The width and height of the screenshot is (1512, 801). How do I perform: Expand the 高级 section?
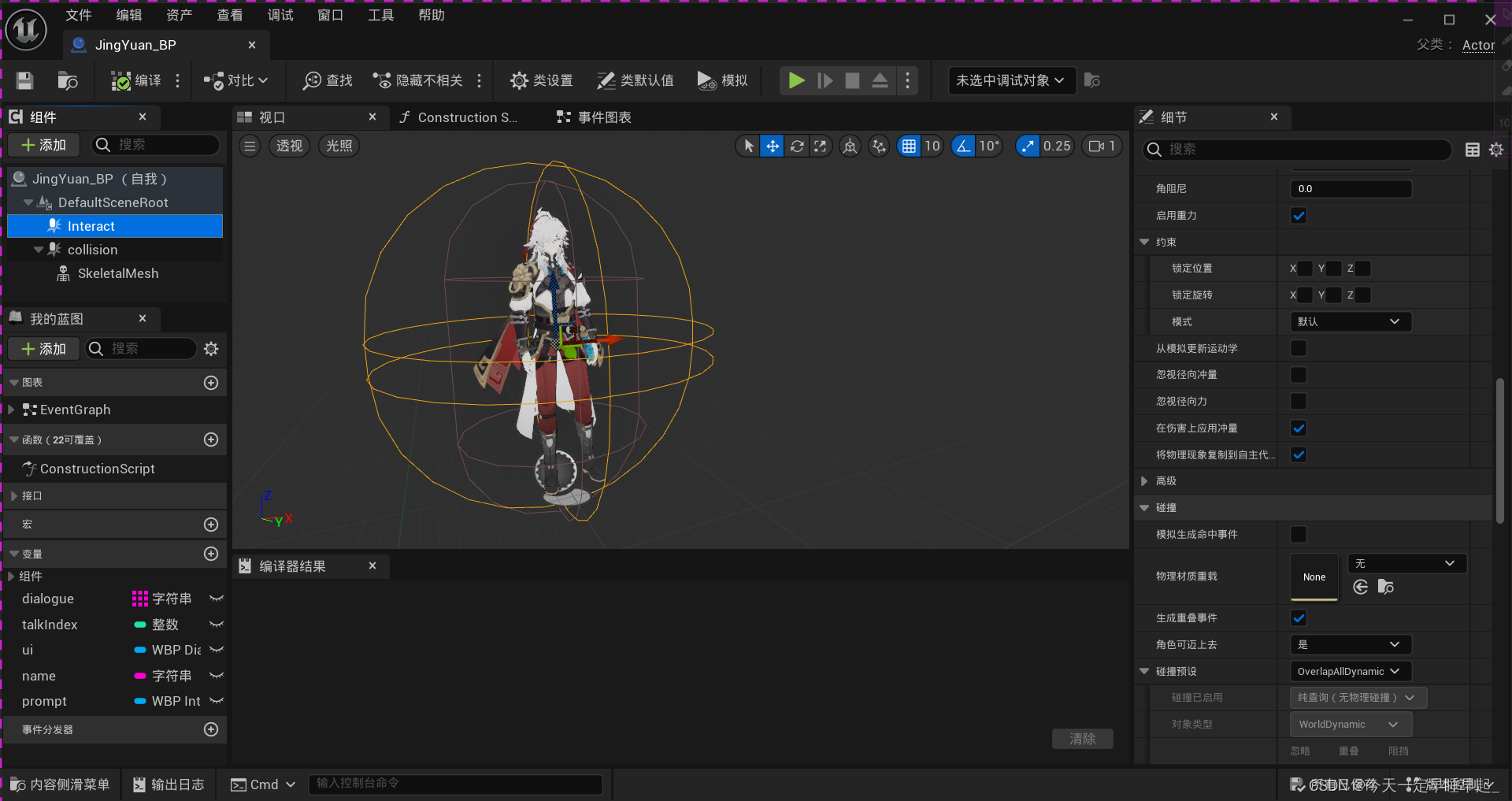(x=1144, y=481)
